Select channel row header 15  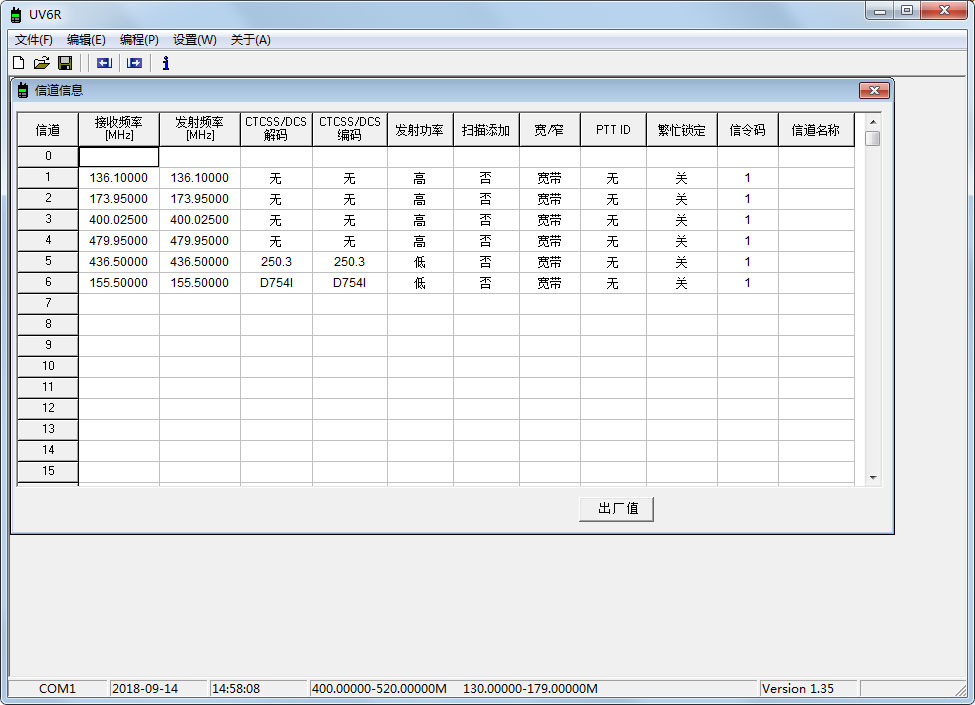click(48, 471)
